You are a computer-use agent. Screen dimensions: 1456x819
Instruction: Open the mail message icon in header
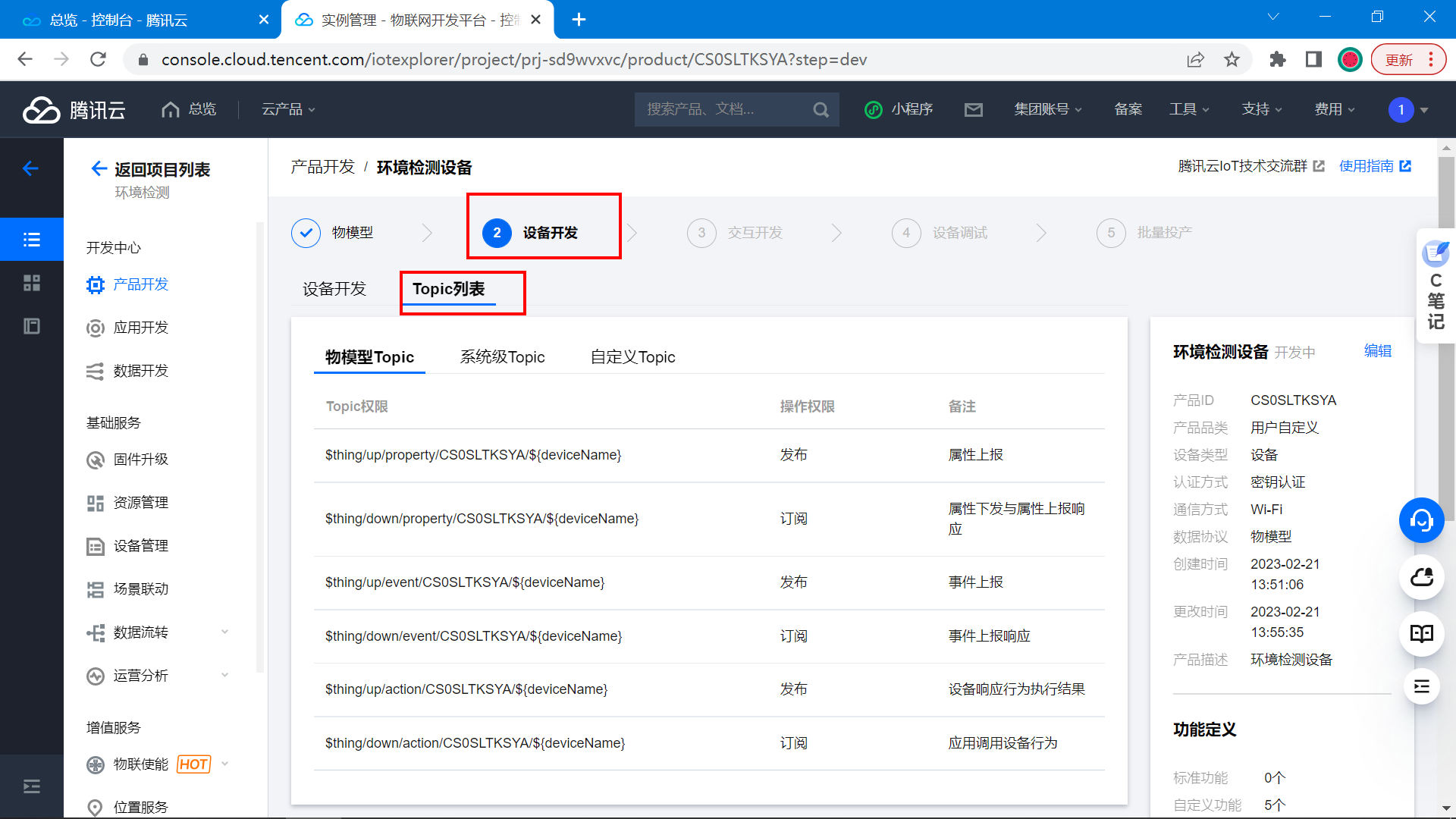point(973,110)
